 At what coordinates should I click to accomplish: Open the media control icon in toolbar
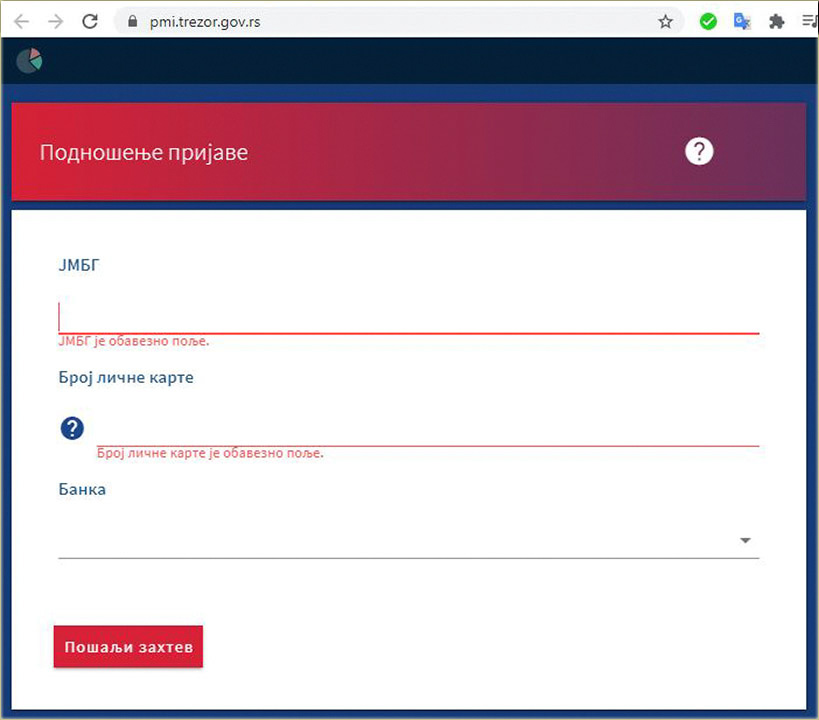(809, 21)
